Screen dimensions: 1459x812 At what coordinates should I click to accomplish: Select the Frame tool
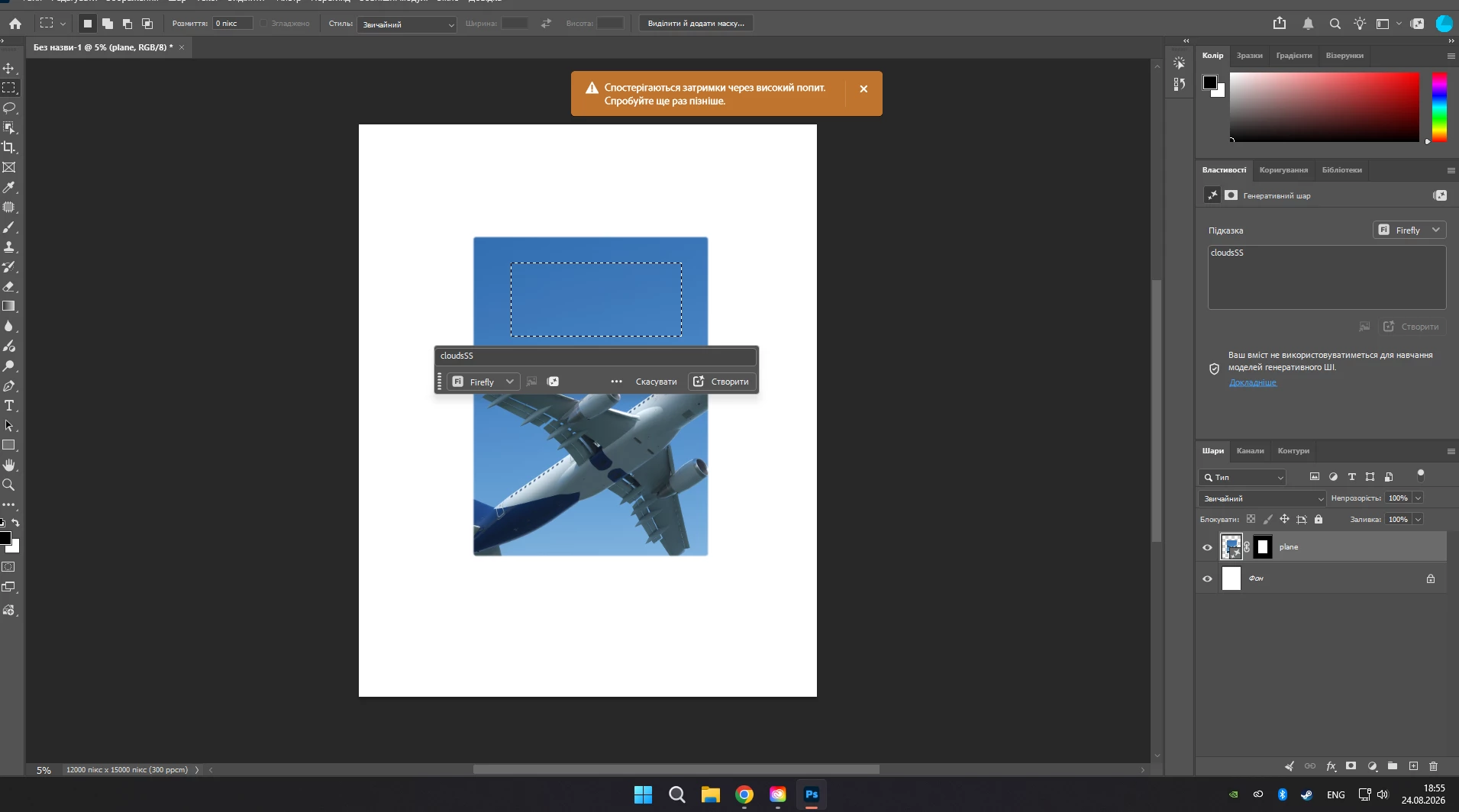coord(9,167)
